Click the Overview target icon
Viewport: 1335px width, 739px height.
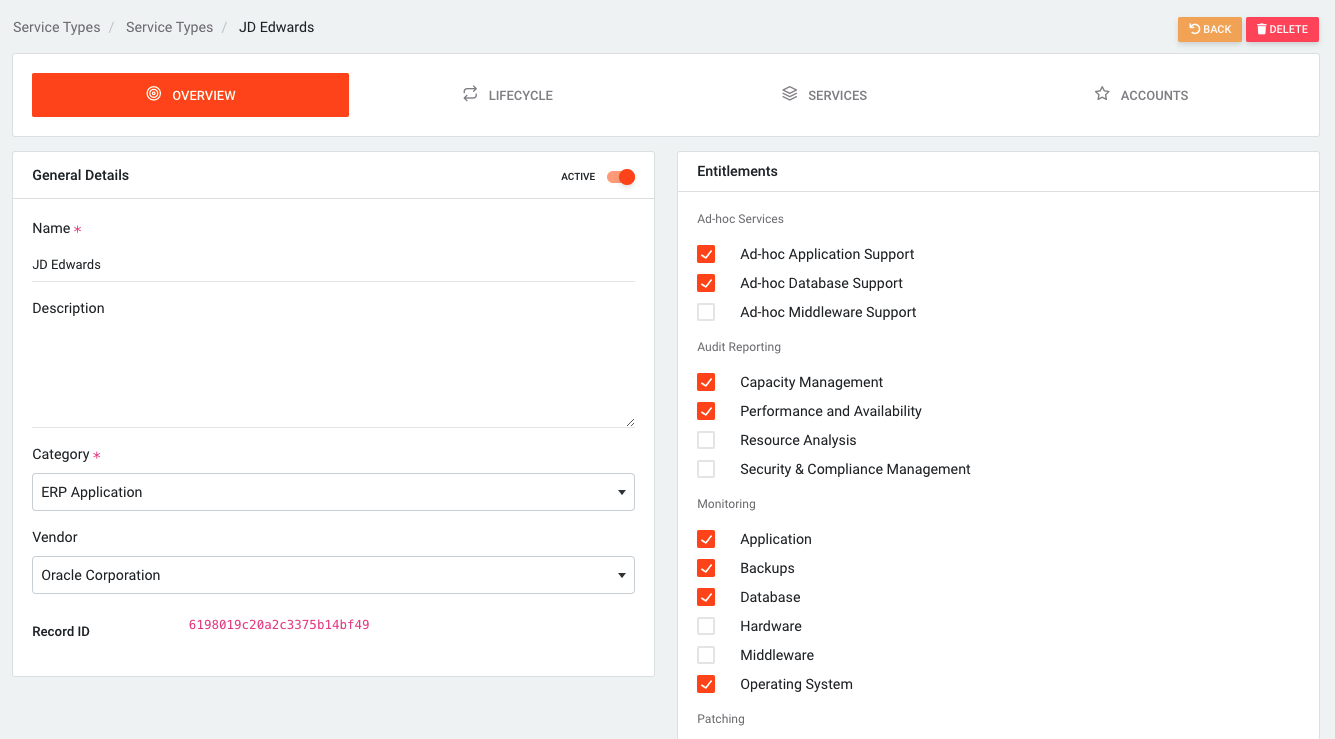point(153,94)
